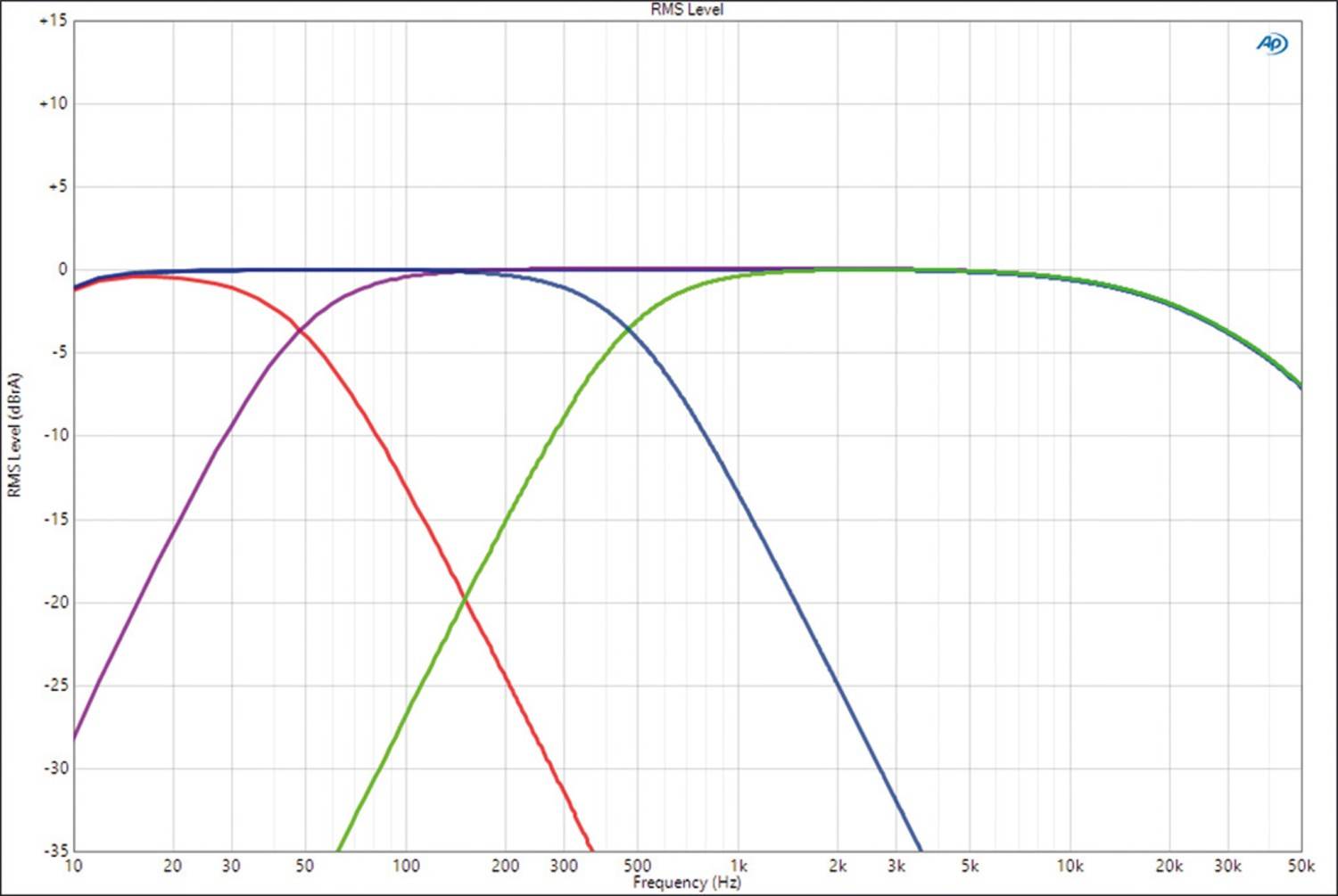Click the 1k tick label on frequency axis
The height and width of the screenshot is (896, 1338).
(739, 866)
